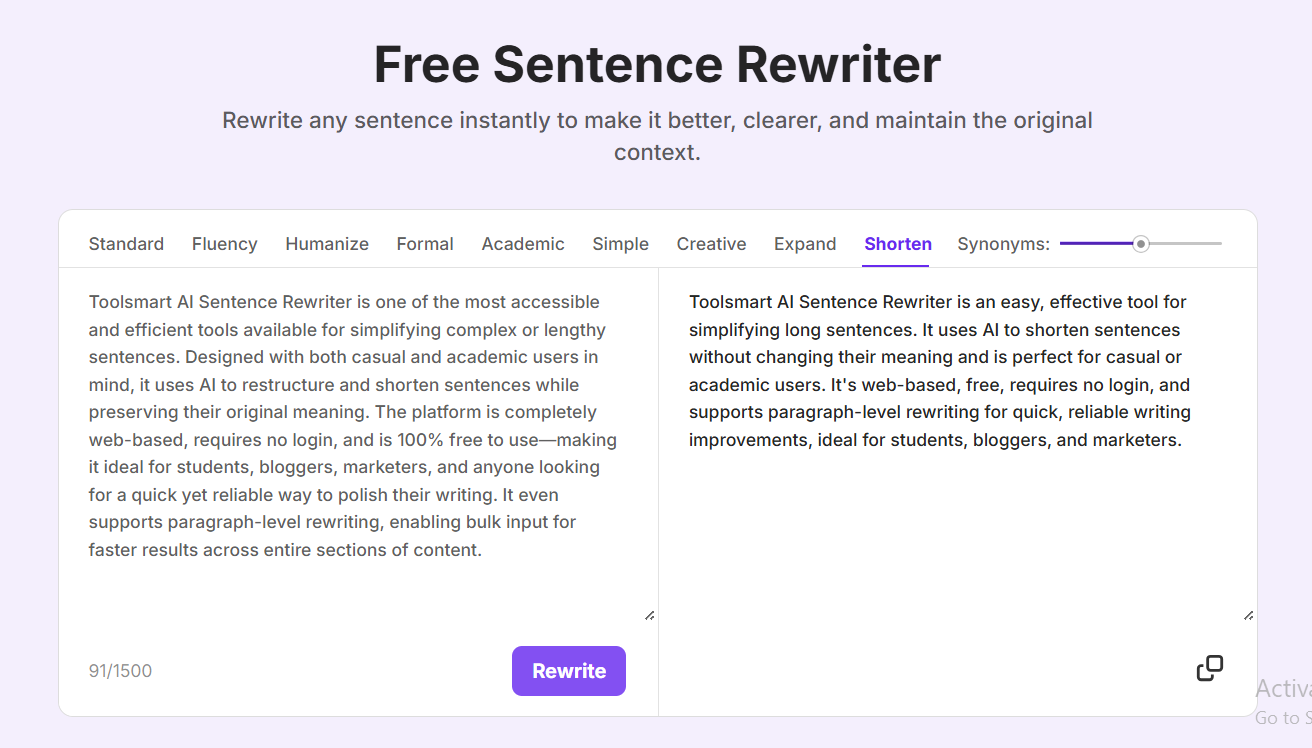Screen dimensions: 1312x748
Task: Click the 91/1500 word counter
Action: coord(120,671)
